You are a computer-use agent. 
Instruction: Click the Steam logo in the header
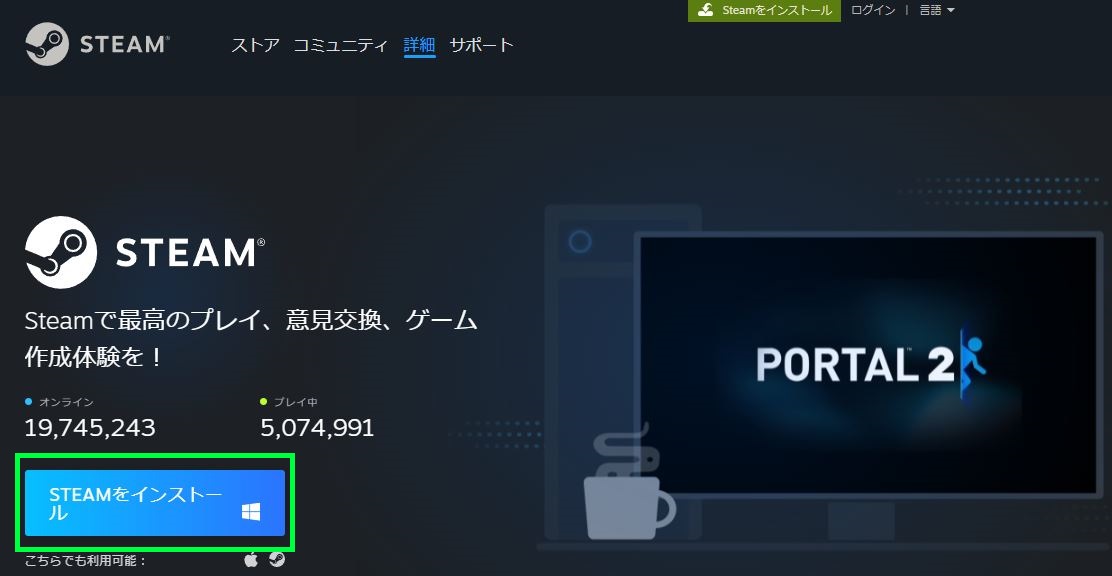96,44
